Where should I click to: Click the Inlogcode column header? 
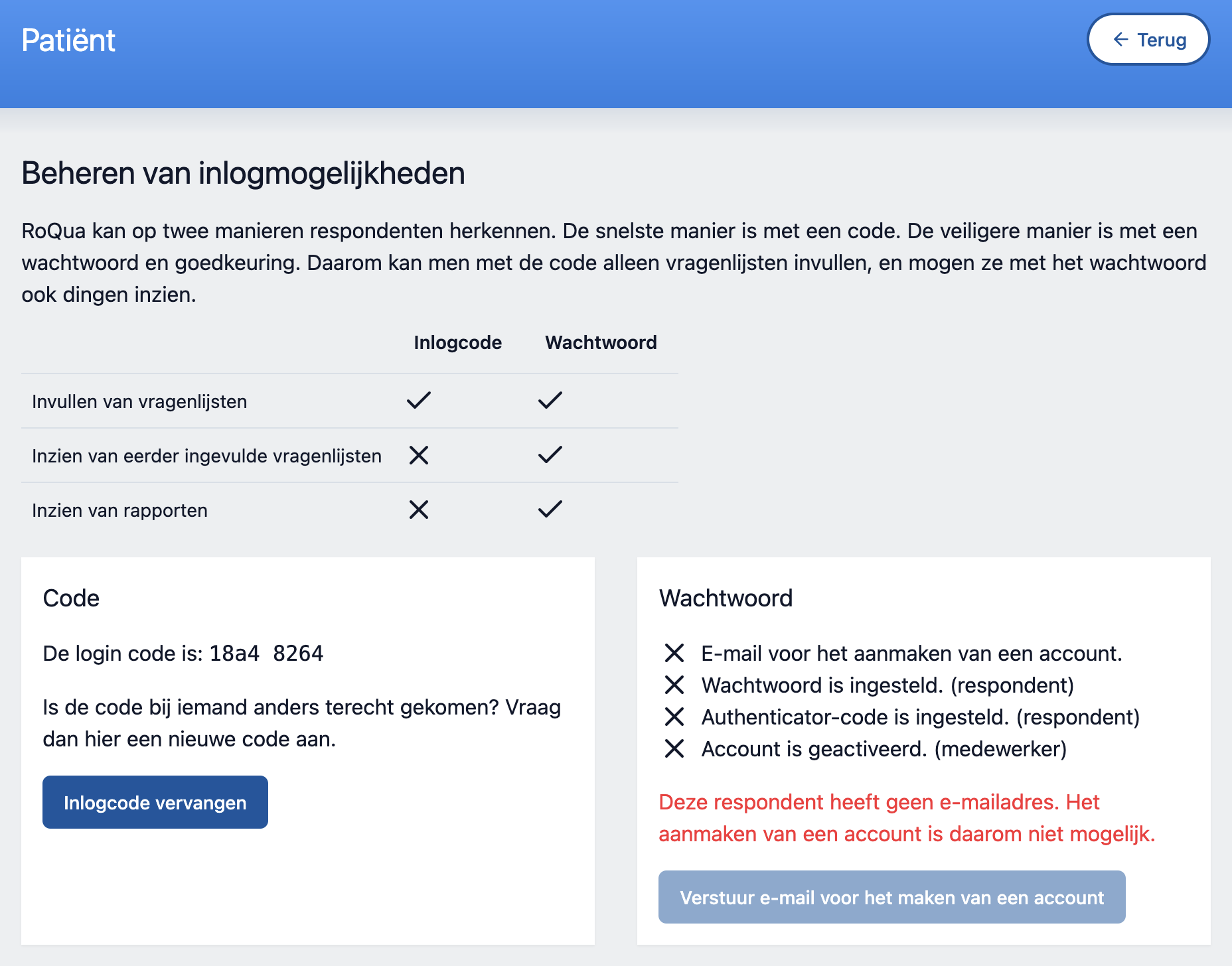click(457, 342)
